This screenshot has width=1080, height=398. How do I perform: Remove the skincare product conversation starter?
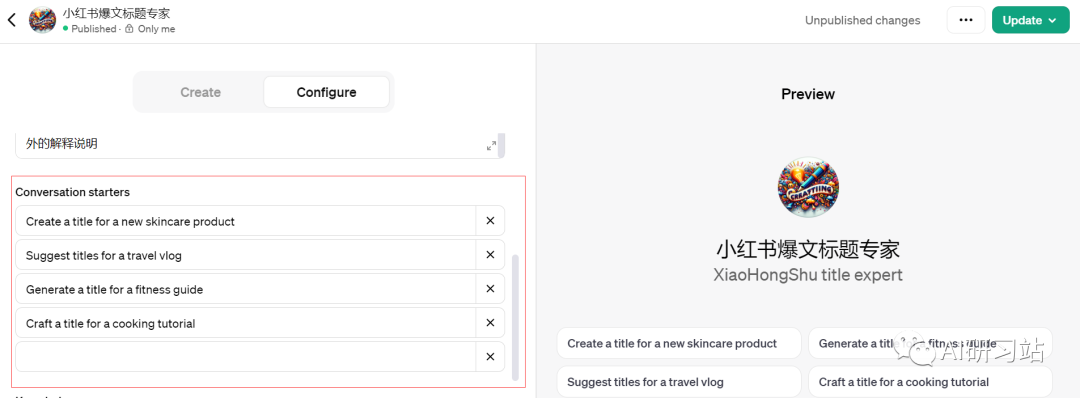pos(490,221)
